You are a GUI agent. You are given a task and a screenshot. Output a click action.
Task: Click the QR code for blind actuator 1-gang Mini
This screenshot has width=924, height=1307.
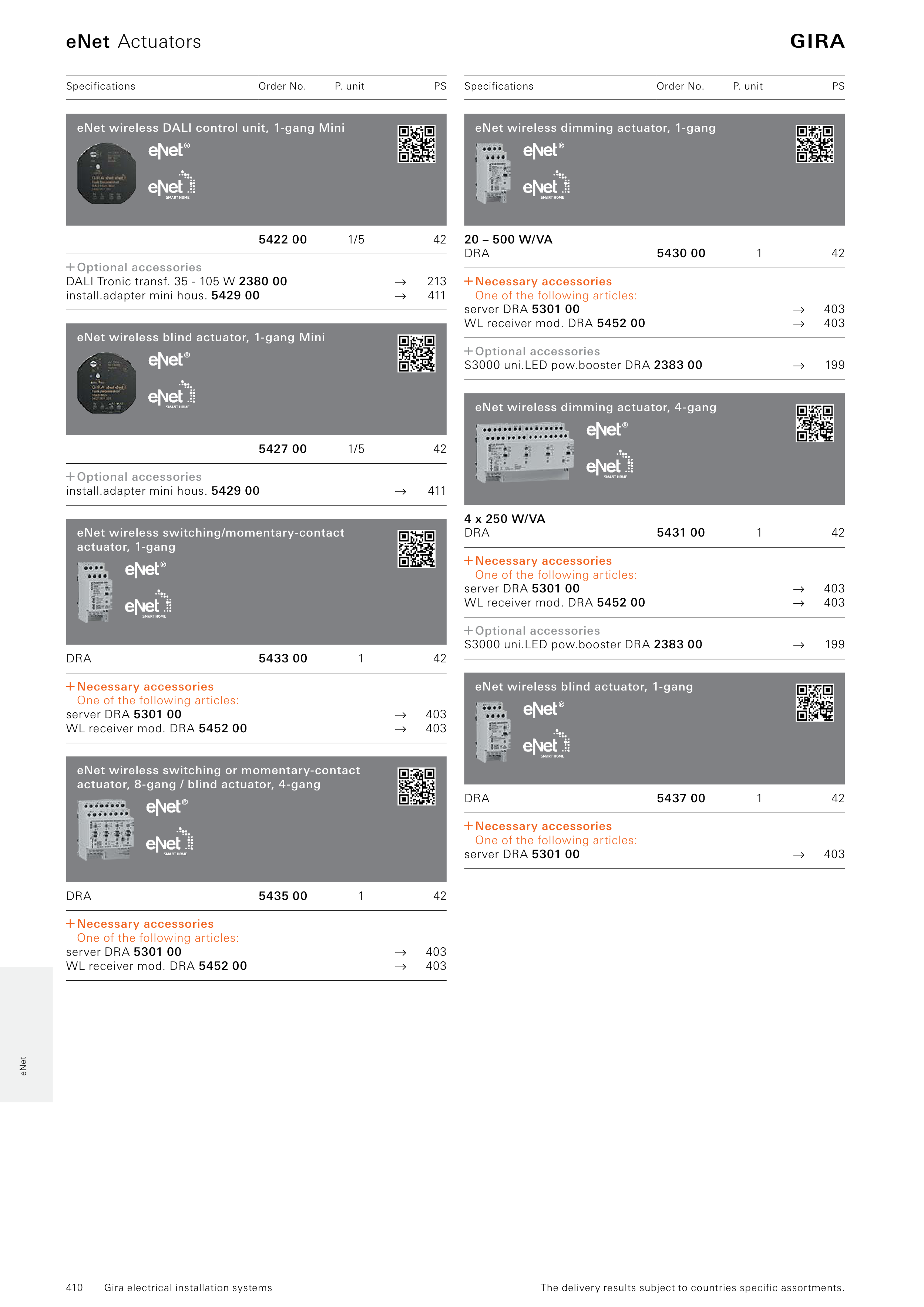416,353
